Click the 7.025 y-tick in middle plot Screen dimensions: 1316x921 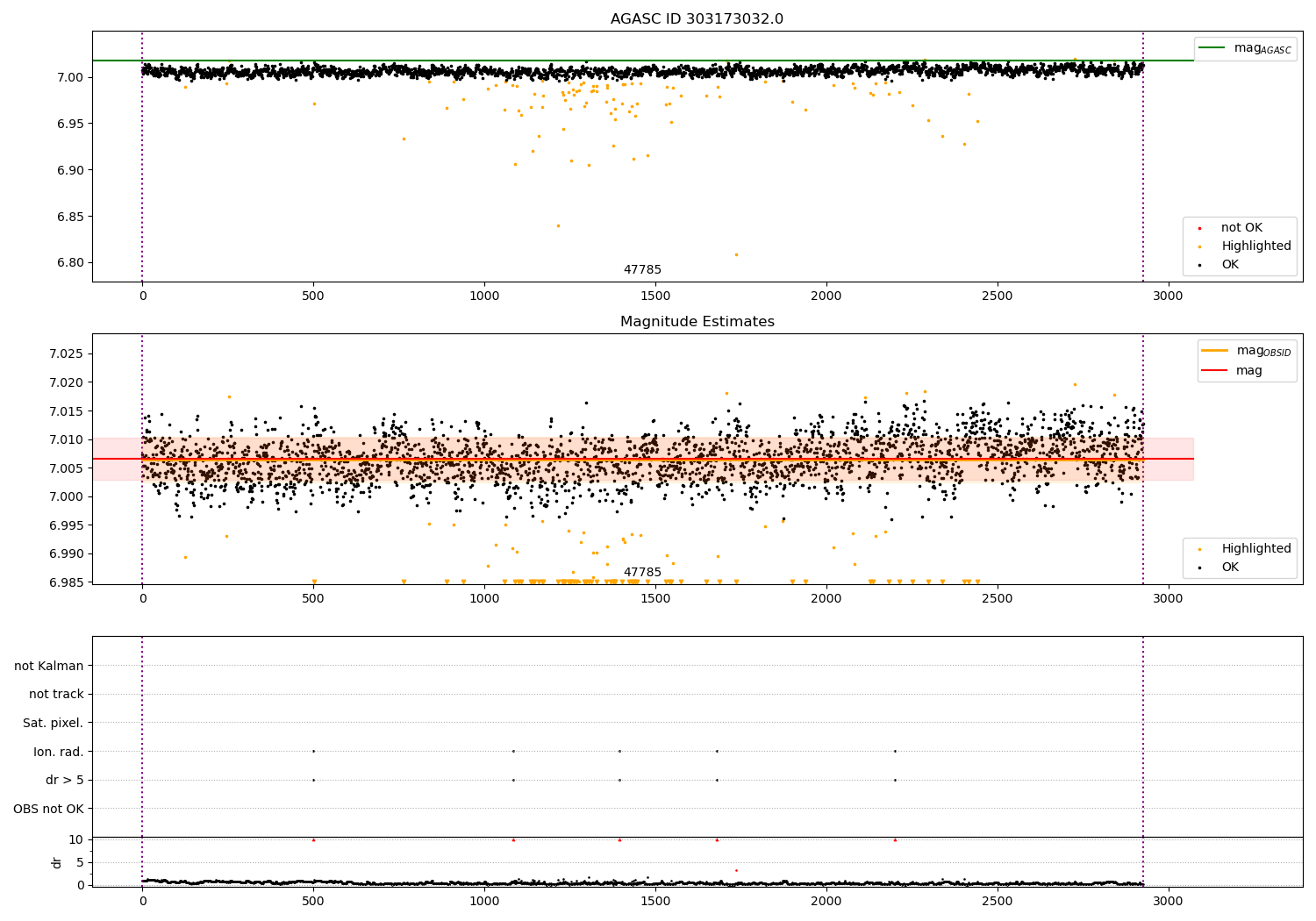pos(67,353)
